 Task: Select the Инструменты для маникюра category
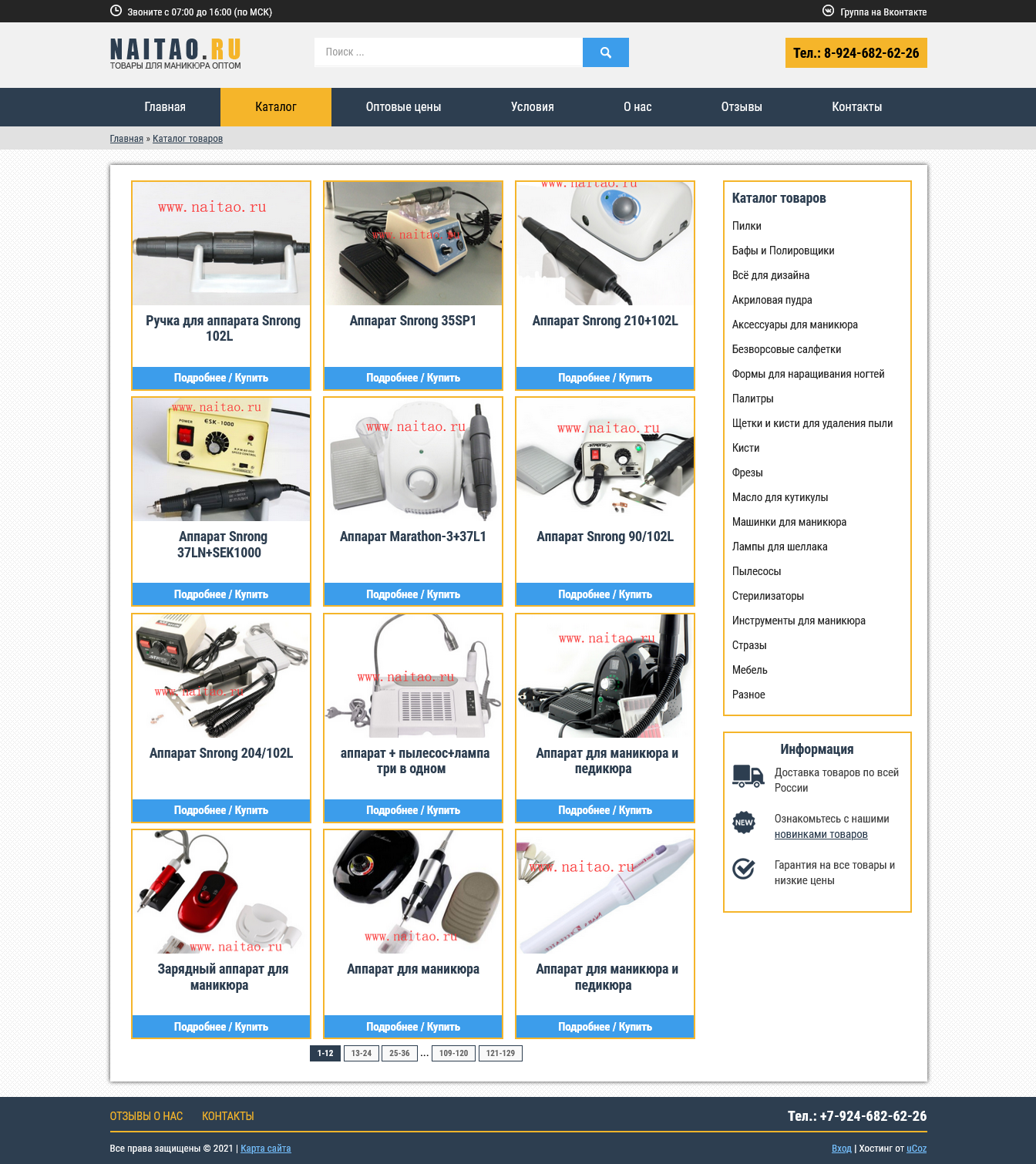click(x=799, y=621)
